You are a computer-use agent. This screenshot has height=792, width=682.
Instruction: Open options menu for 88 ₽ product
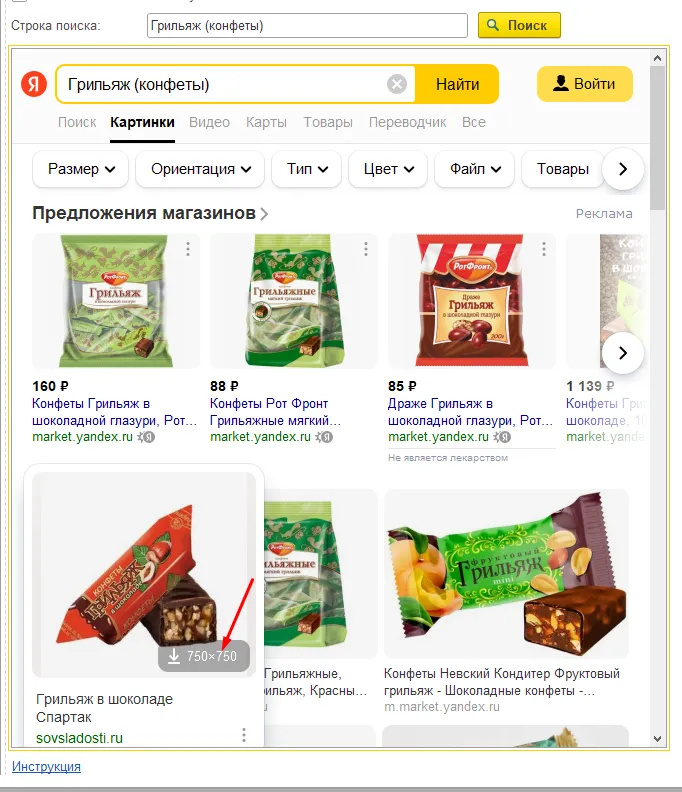coord(366,249)
